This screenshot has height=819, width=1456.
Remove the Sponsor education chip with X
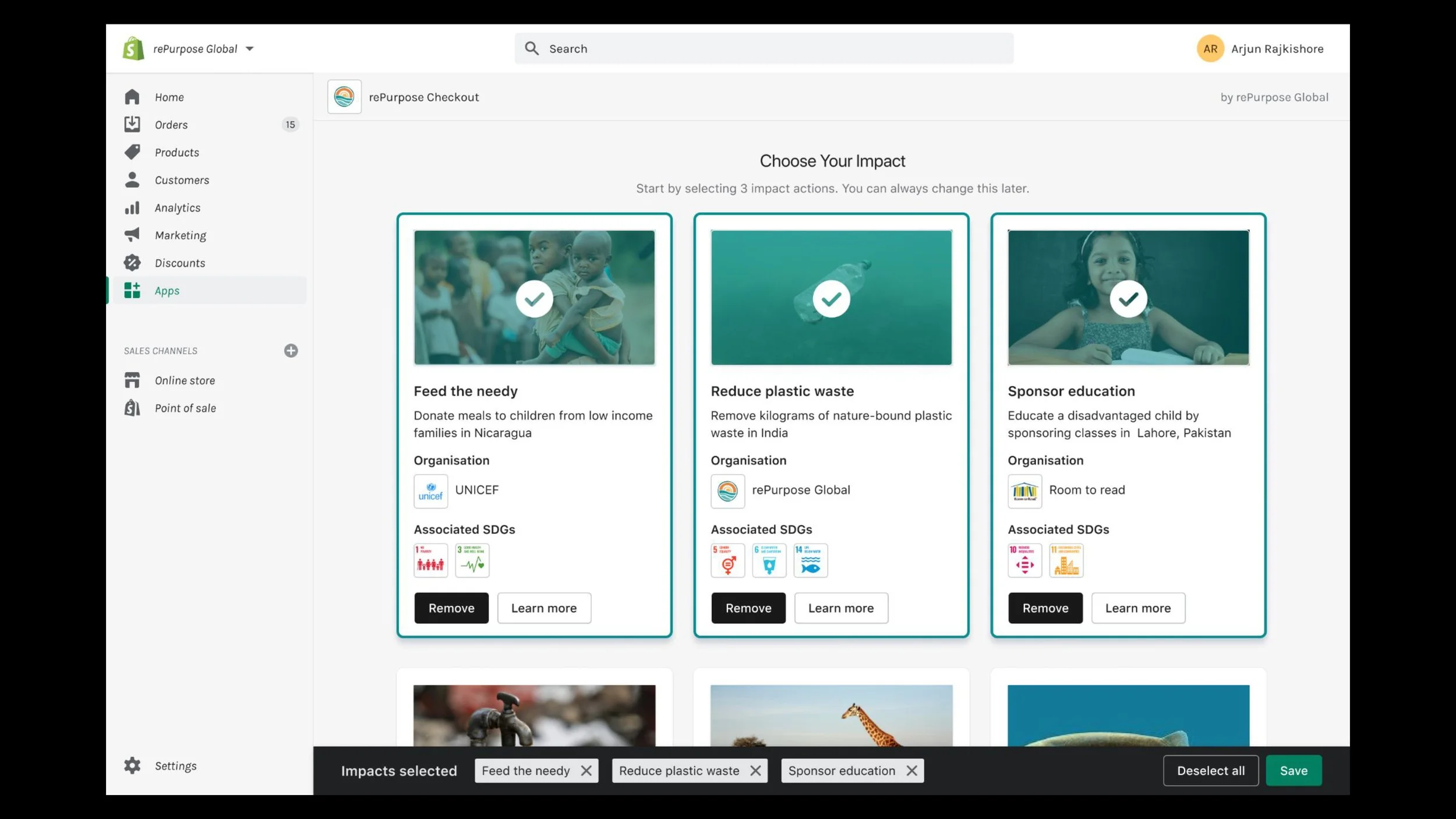(912, 771)
